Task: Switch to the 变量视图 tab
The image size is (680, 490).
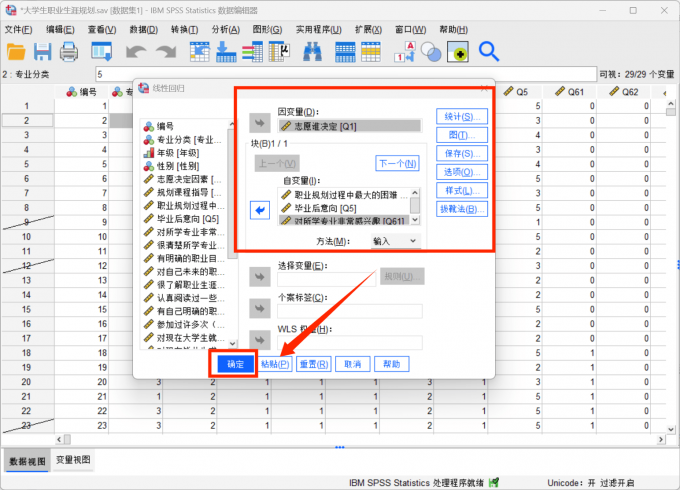Action: click(73, 460)
